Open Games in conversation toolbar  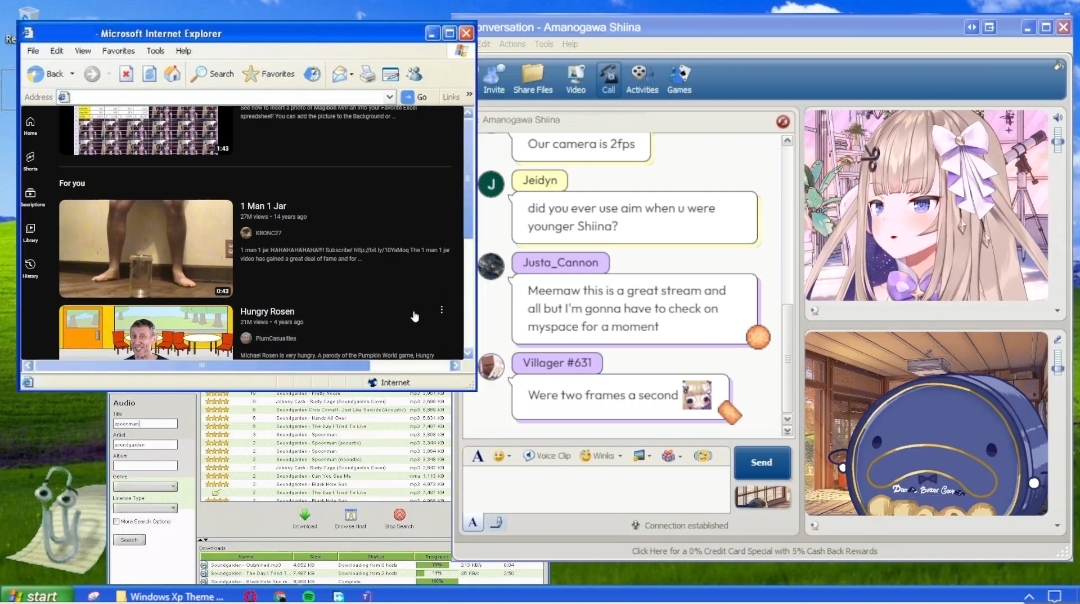[679, 79]
